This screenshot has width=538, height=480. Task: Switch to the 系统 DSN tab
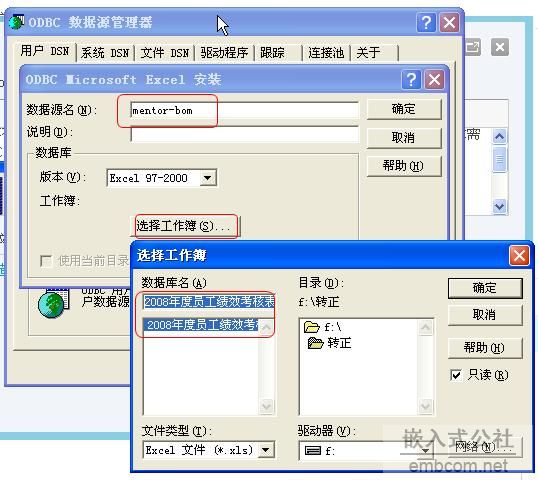click(x=105, y=53)
